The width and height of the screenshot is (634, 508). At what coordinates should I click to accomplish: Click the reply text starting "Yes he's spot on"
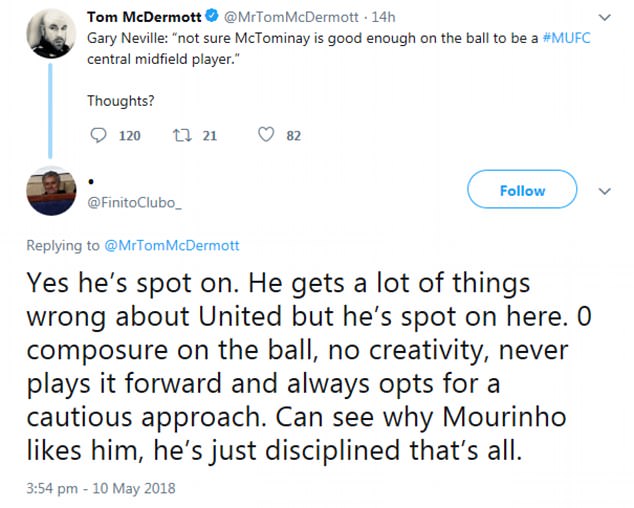click(x=300, y=366)
